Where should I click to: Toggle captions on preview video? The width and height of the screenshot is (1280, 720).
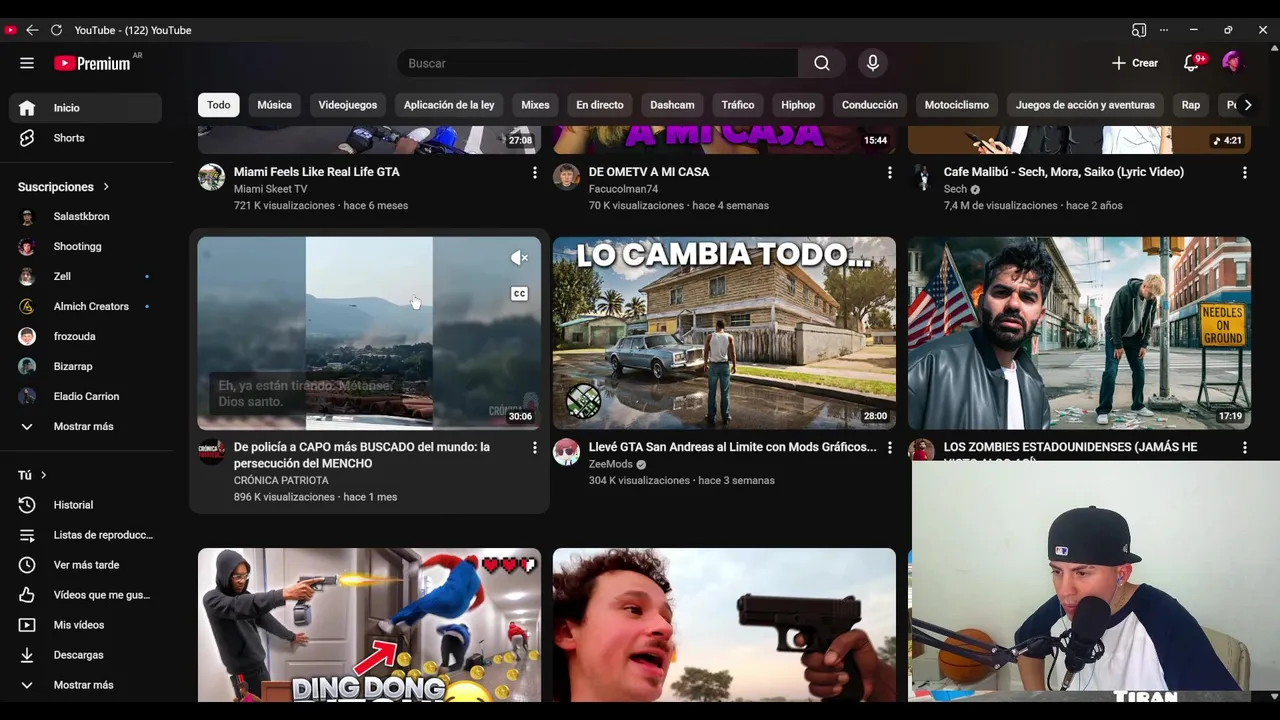click(519, 294)
